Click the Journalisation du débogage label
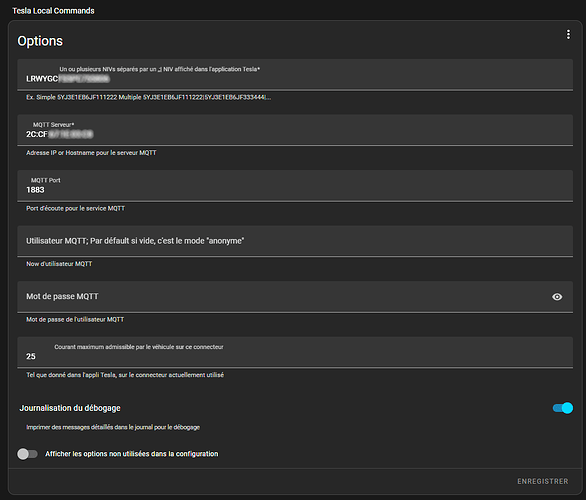 [x=70, y=408]
